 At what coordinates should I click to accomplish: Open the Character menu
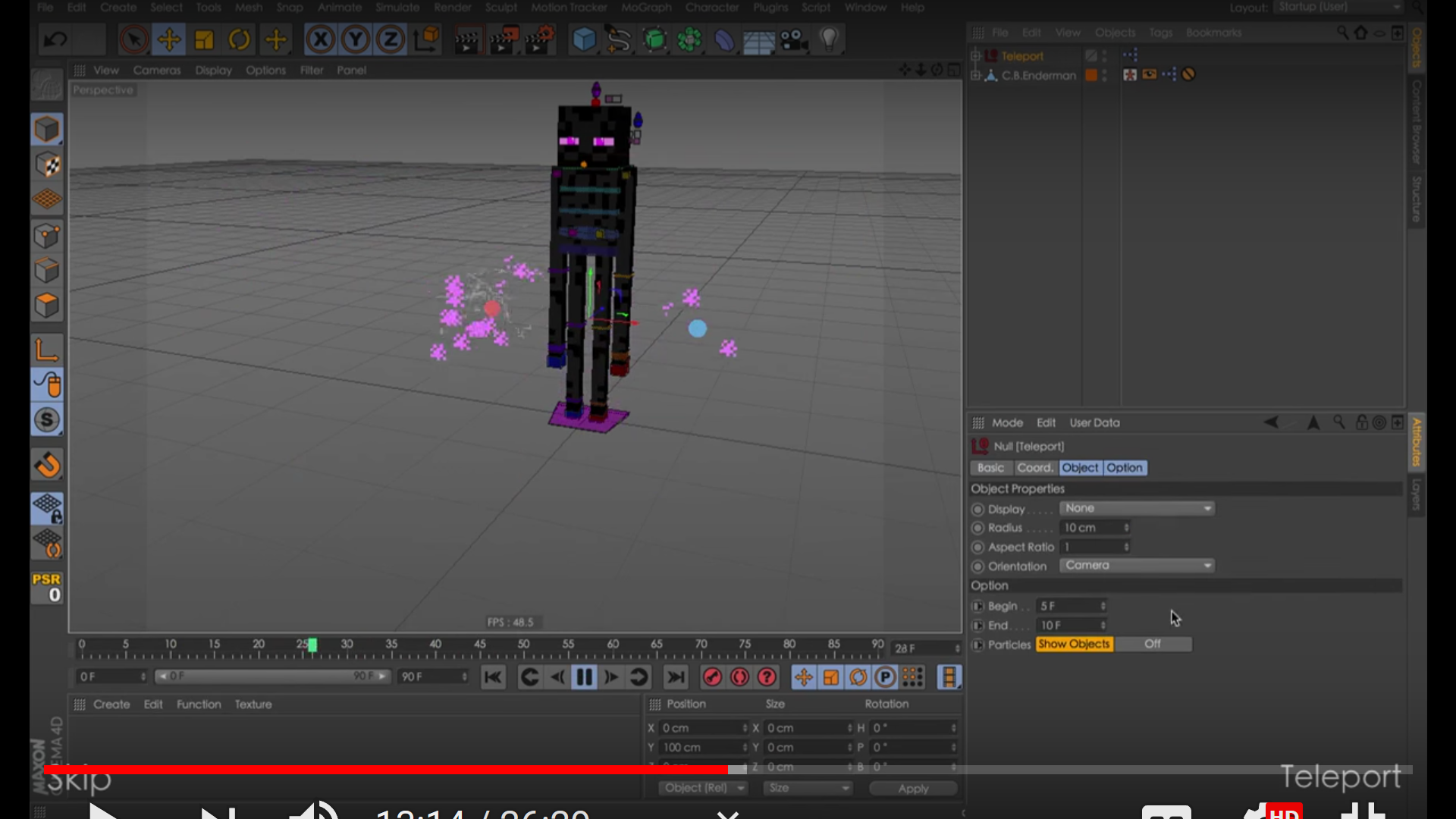pyautogui.click(x=712, y=8)
